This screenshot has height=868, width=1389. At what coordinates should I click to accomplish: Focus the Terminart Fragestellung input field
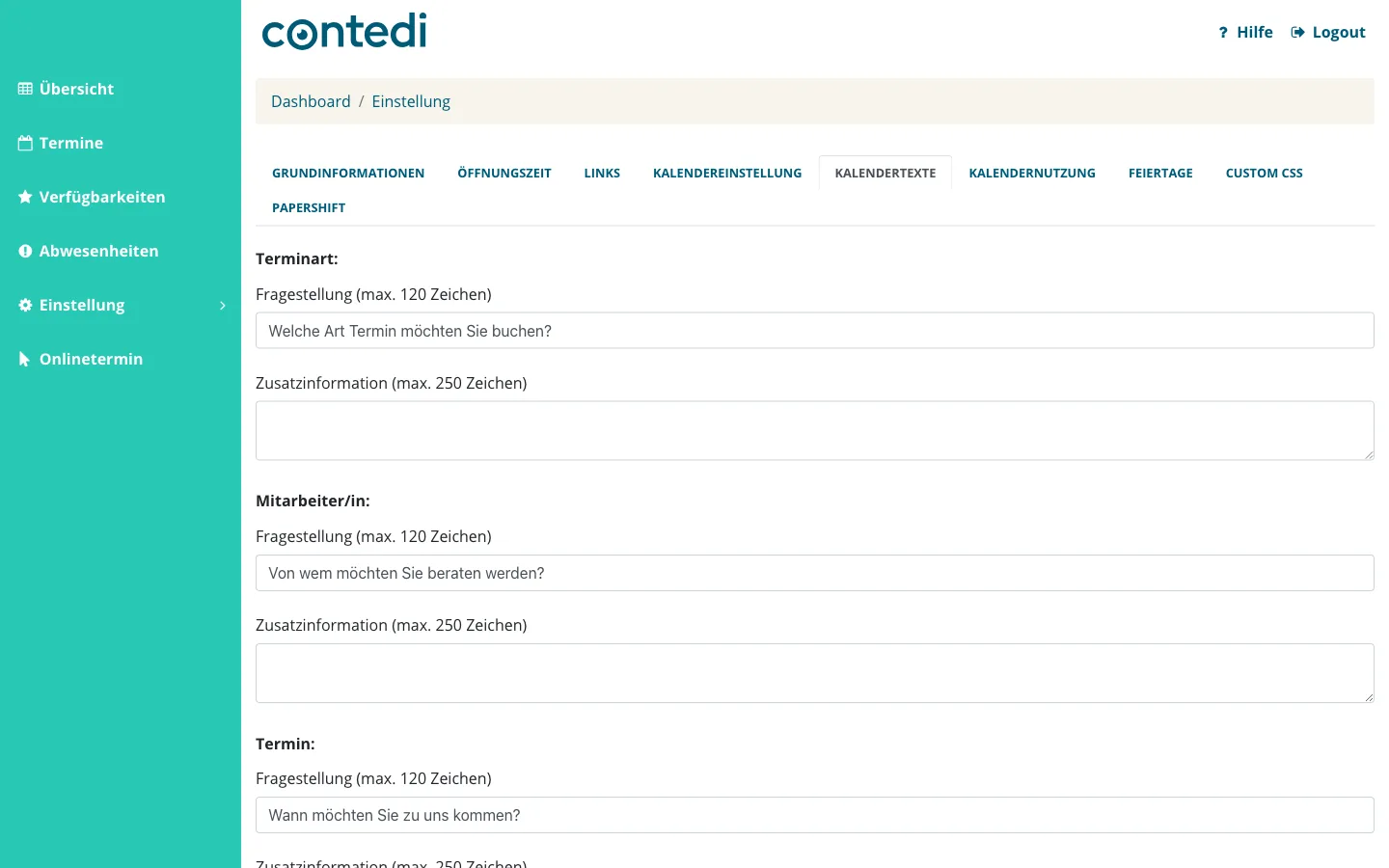[x=815, y=331]
